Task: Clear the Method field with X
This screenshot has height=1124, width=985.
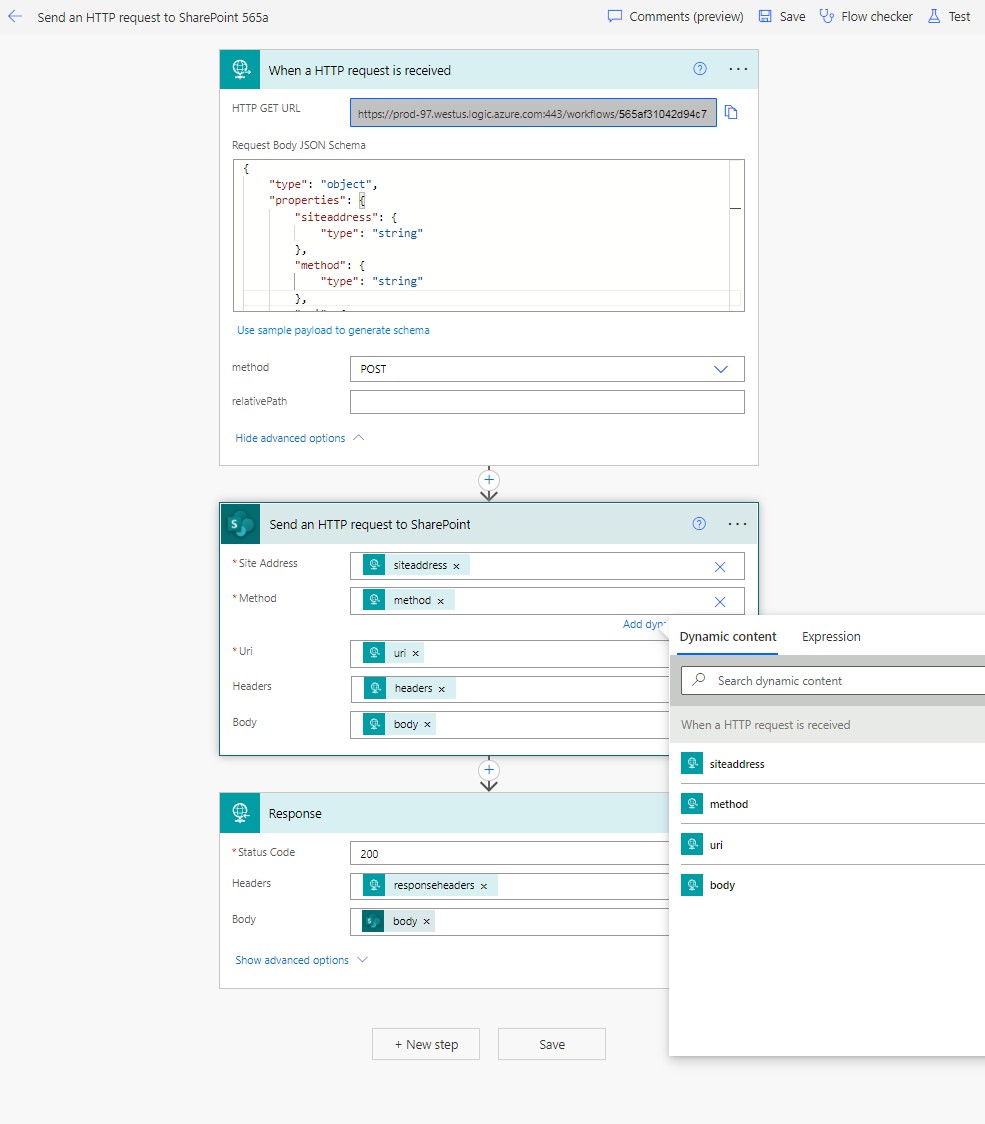Action: [720, 601]
